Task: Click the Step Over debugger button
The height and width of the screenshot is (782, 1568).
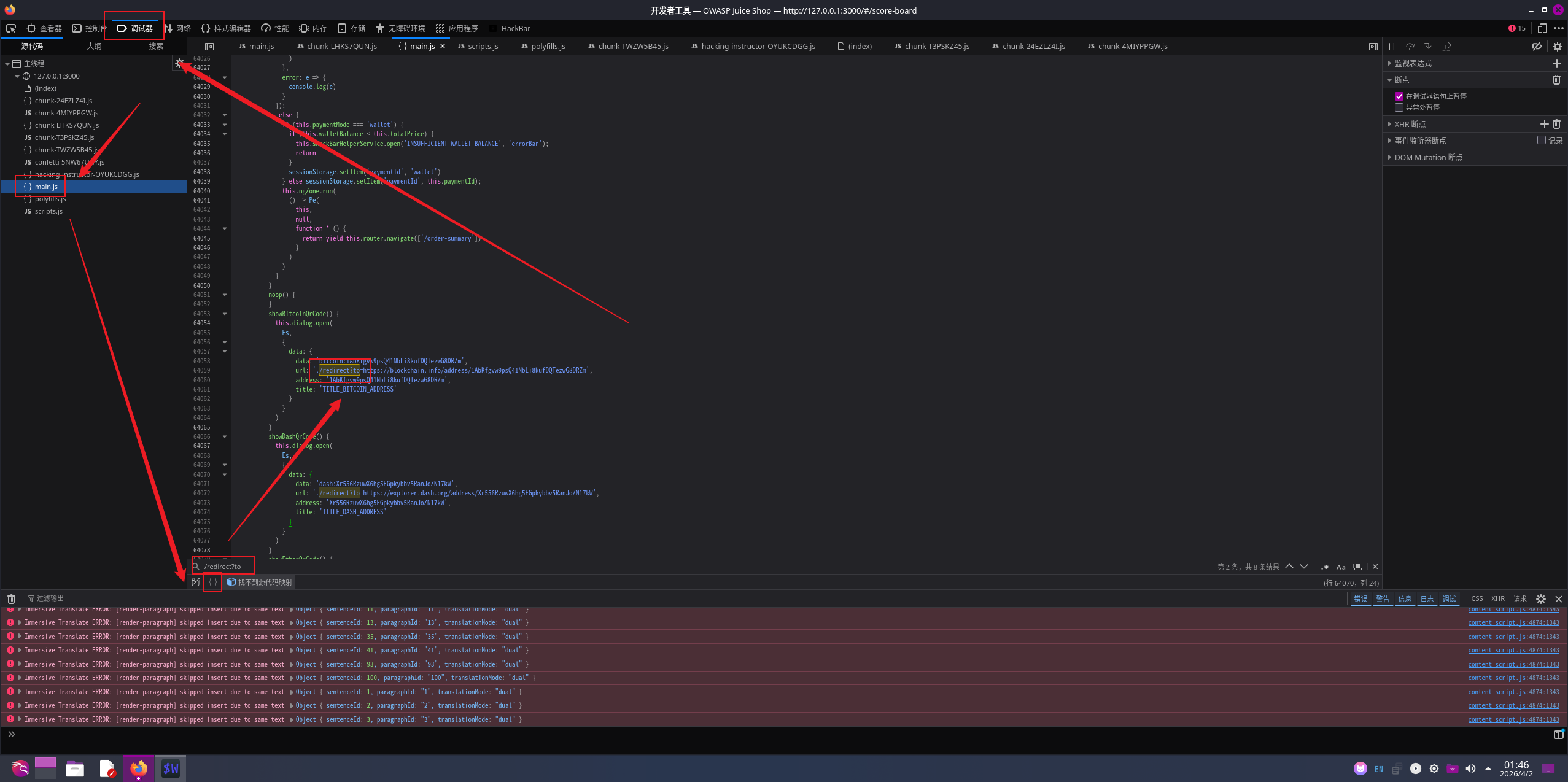Action: click(x=1410, y=47)
